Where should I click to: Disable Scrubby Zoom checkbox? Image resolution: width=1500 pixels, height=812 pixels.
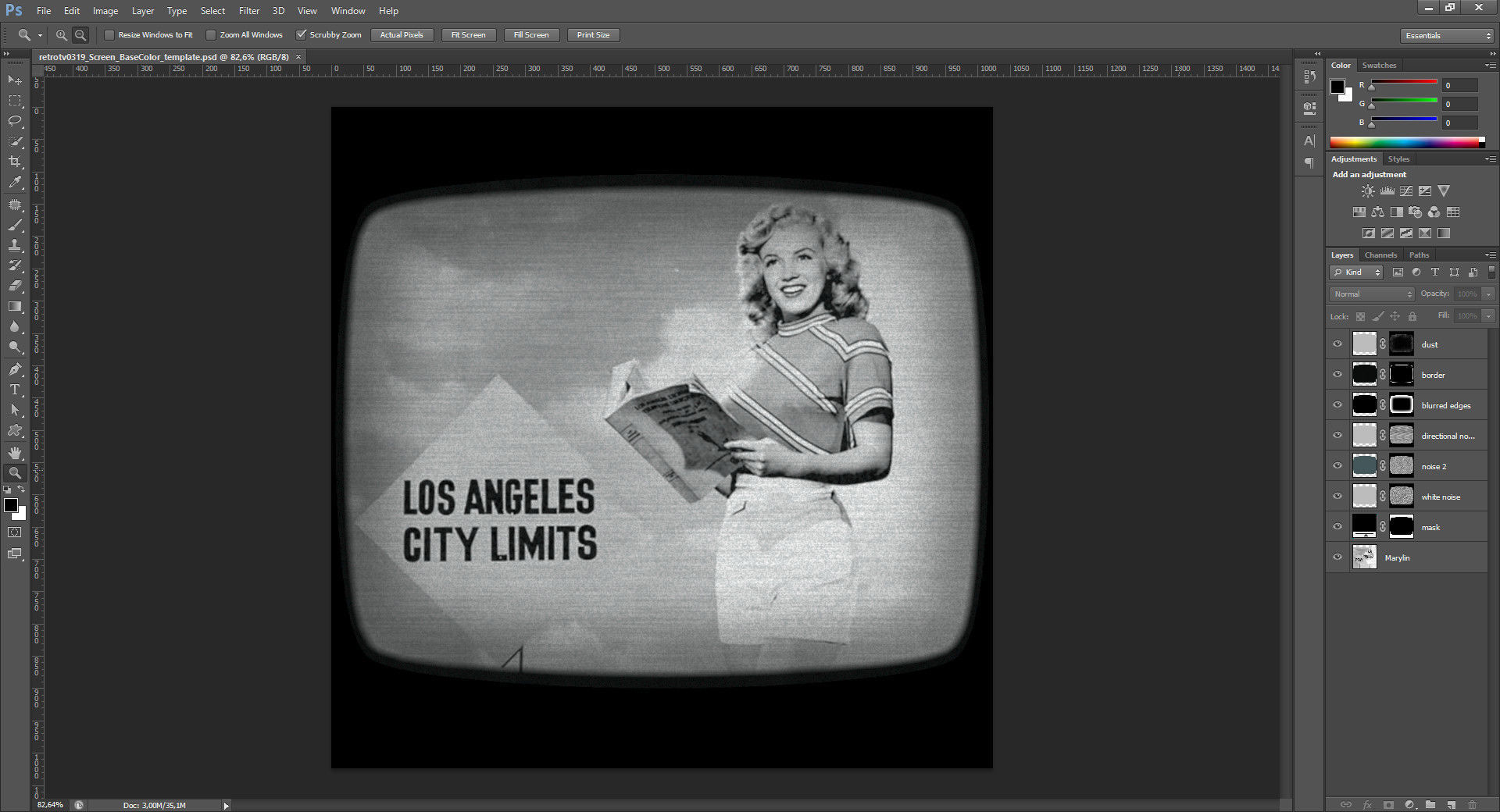301,35
